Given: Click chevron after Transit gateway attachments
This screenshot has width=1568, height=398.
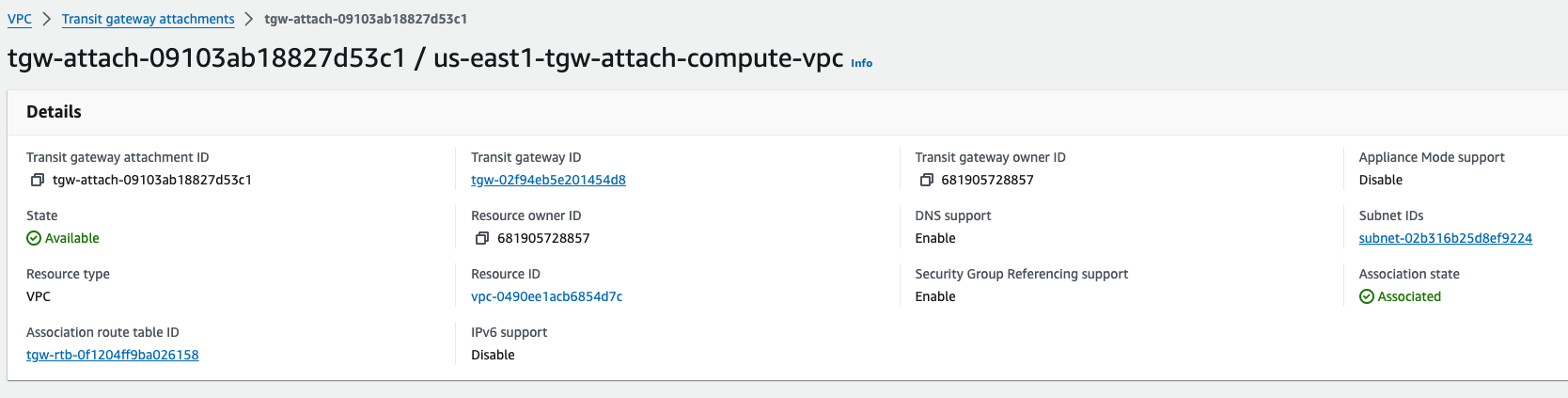Looking at the screenshot, I should coord(249,19).
